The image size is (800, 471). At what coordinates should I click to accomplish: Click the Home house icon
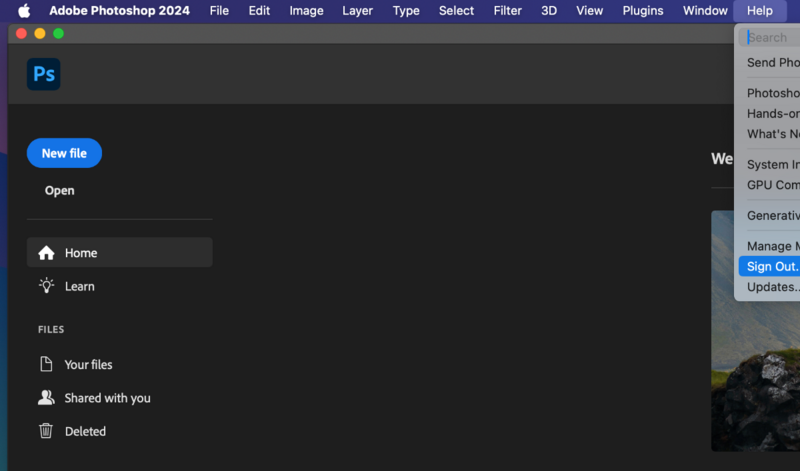(46, 253)
